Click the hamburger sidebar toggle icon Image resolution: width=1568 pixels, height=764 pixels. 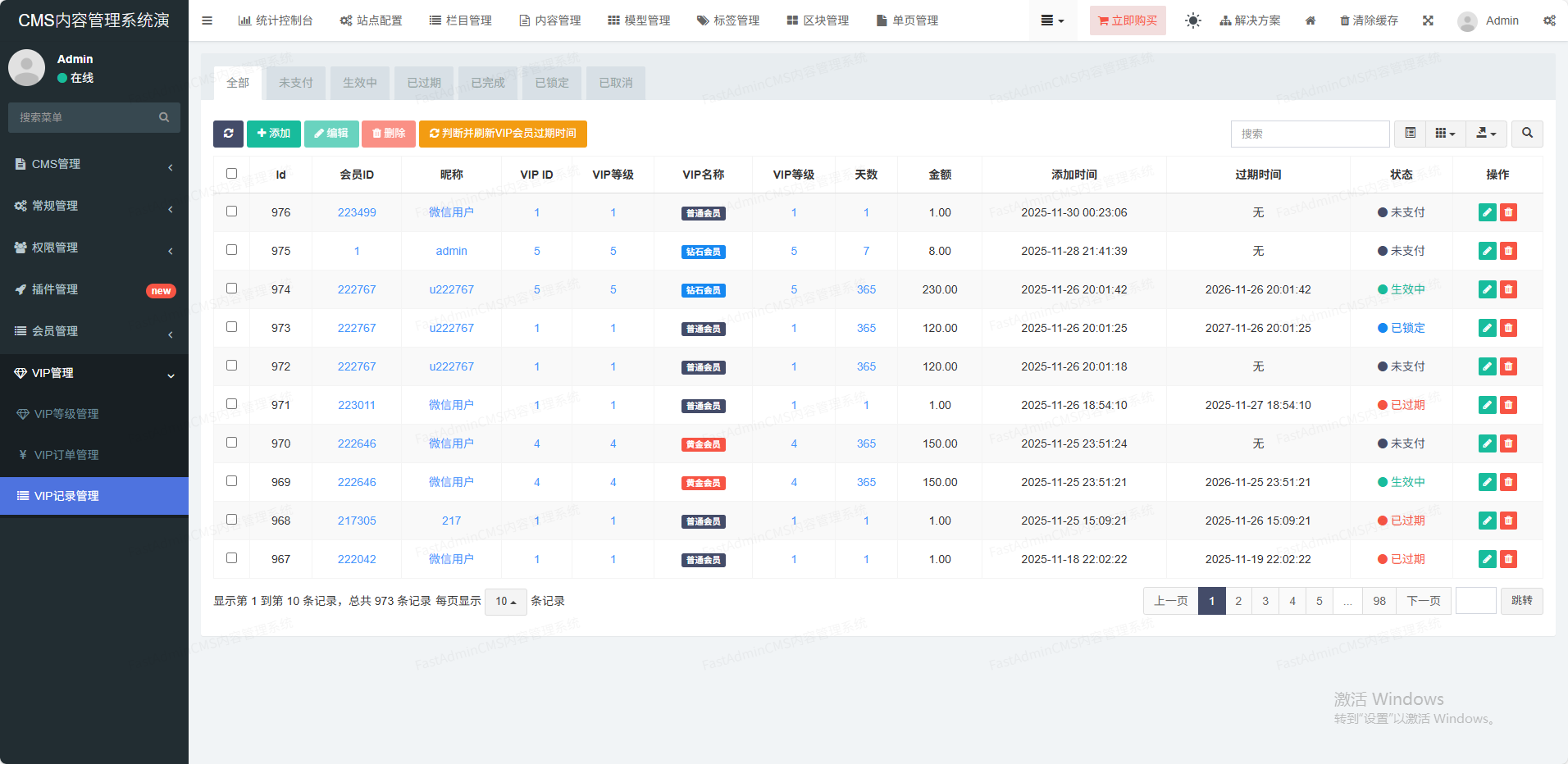click(207, 20)
